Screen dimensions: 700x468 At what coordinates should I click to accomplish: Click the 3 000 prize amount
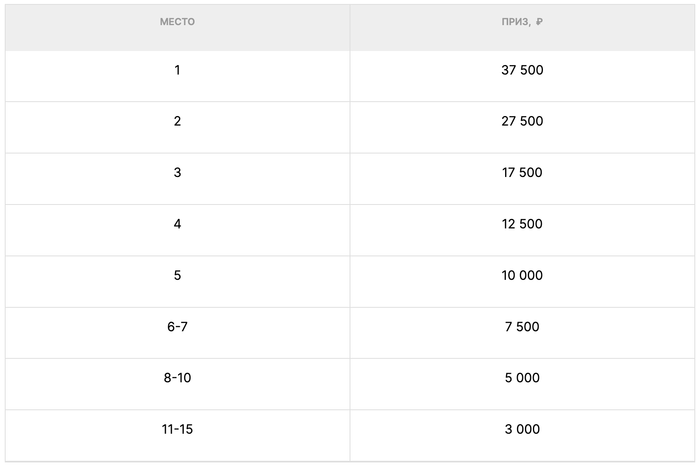[x=522, y=429]
